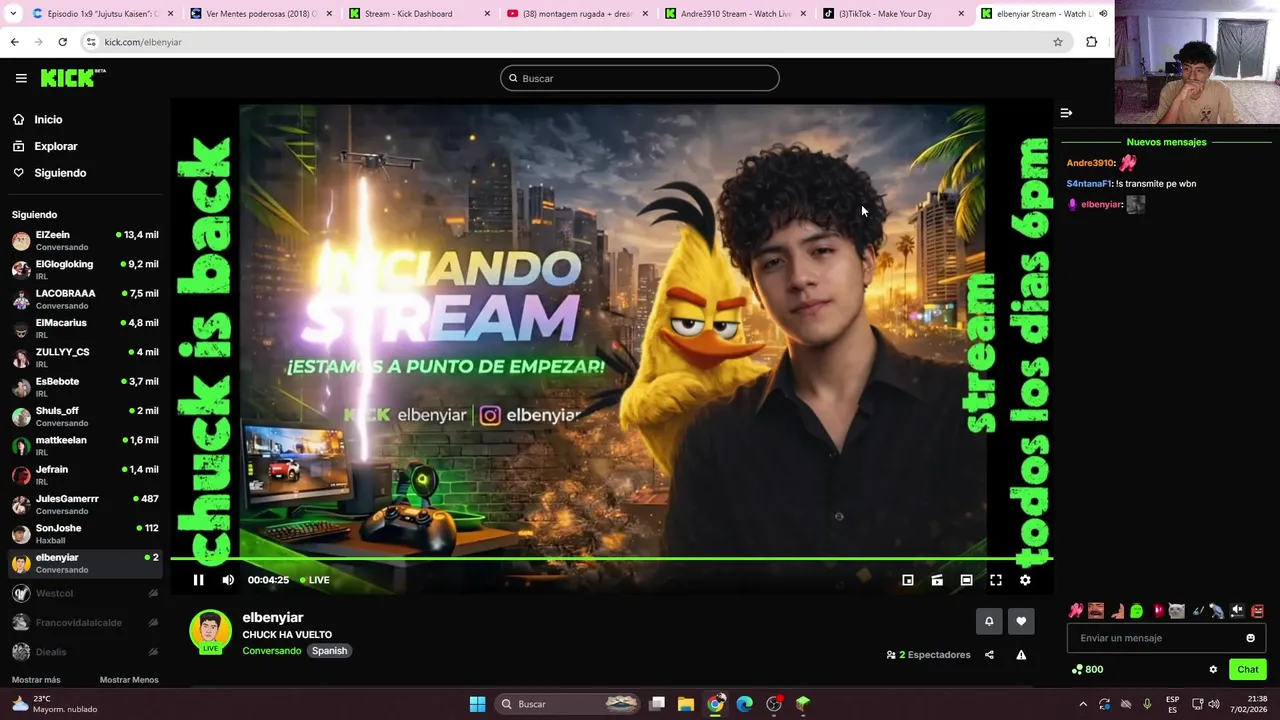This screenshot has width=1280, height=720.
Task: Insert the crying cat emote
Action: (x=1176, y=611)
